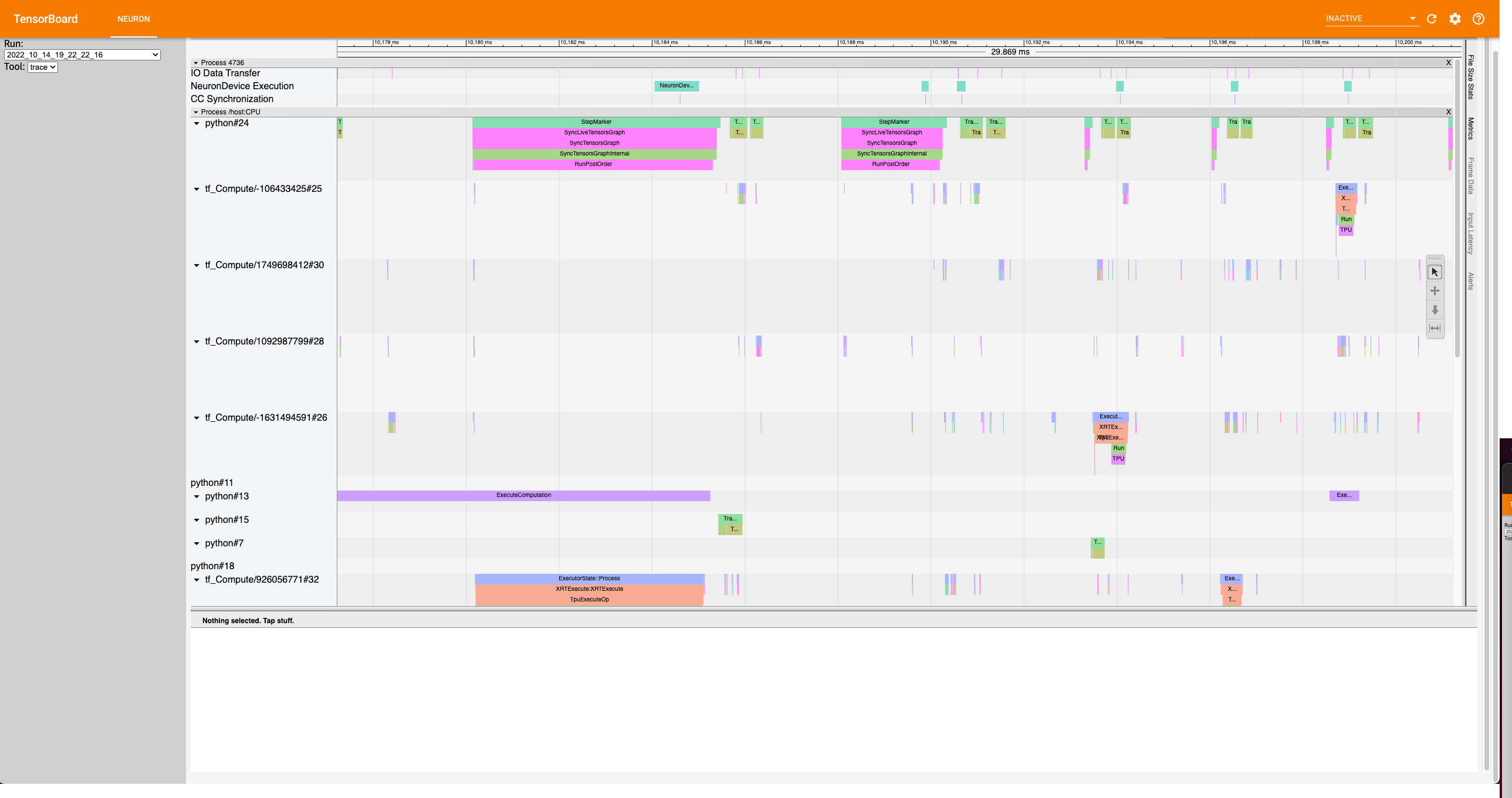Click the refresh data icon
The image size is (1512, 798).
1432,19
